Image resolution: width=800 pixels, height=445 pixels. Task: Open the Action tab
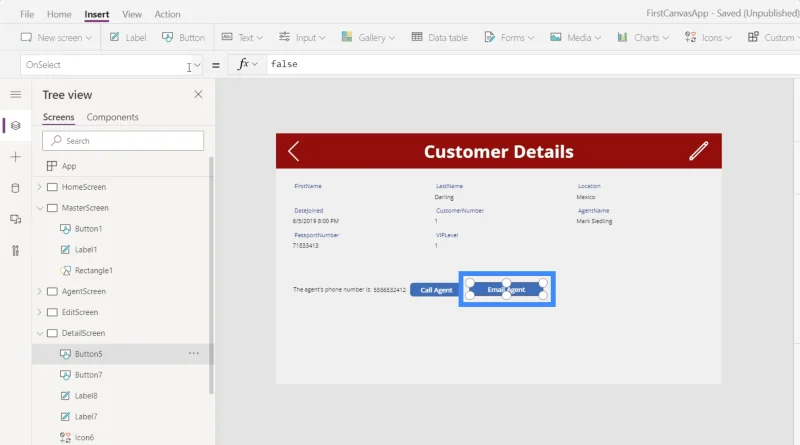(167, 14)
